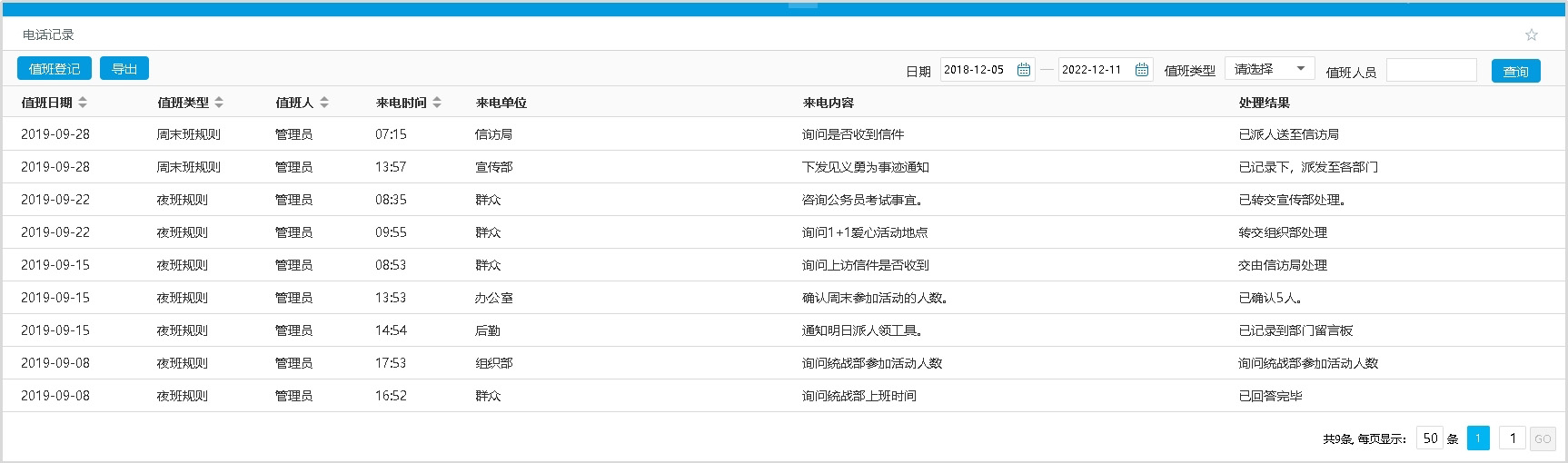This screenshot has width=1568, height=463.
Task: Click the 值班人员 input field
Action: point(1431,70)
